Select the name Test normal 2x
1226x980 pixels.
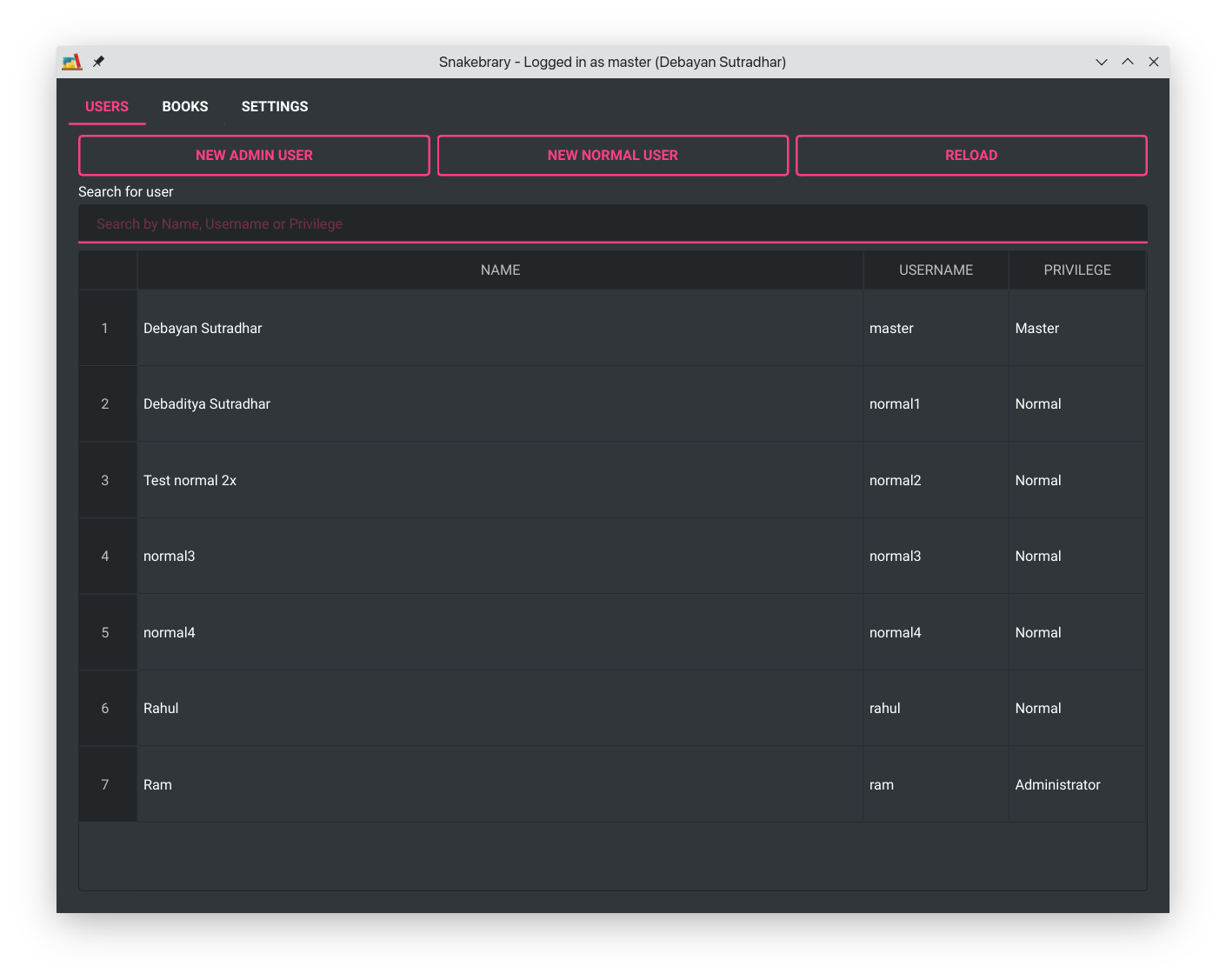[x=500, y=480]
